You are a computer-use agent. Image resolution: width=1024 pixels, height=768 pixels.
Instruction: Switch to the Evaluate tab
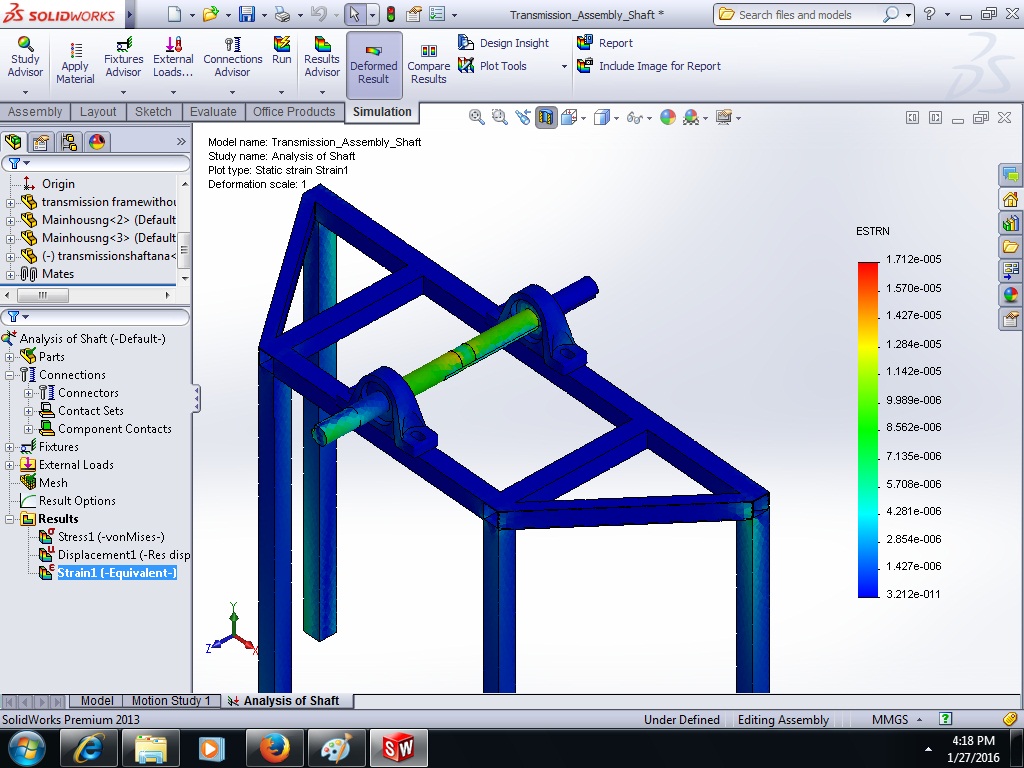click(x=213, y=112)
